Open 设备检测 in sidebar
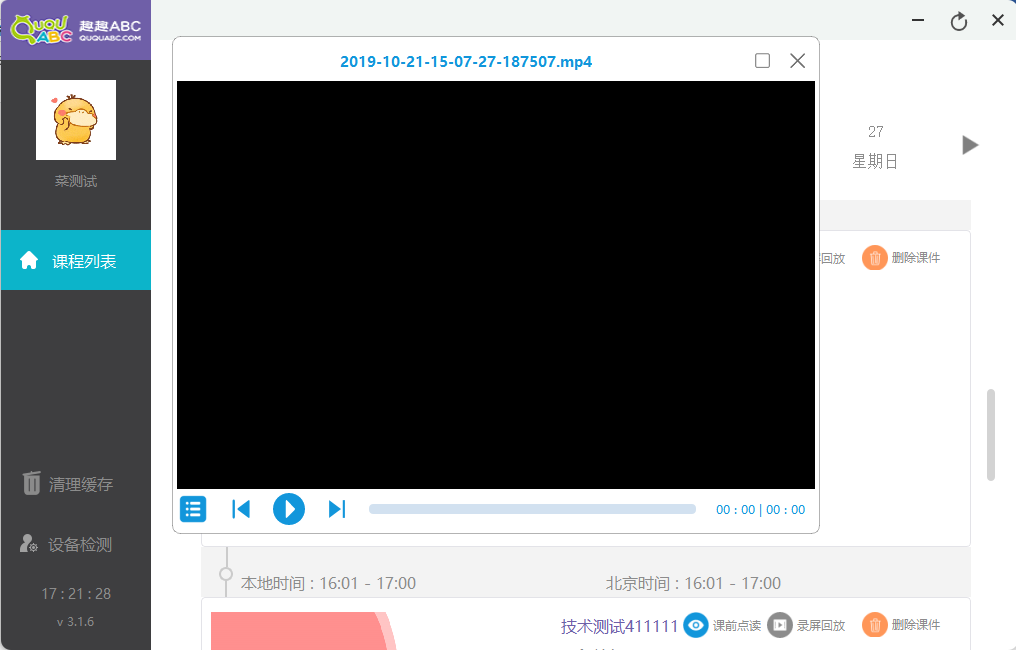 tap(67, 545)
